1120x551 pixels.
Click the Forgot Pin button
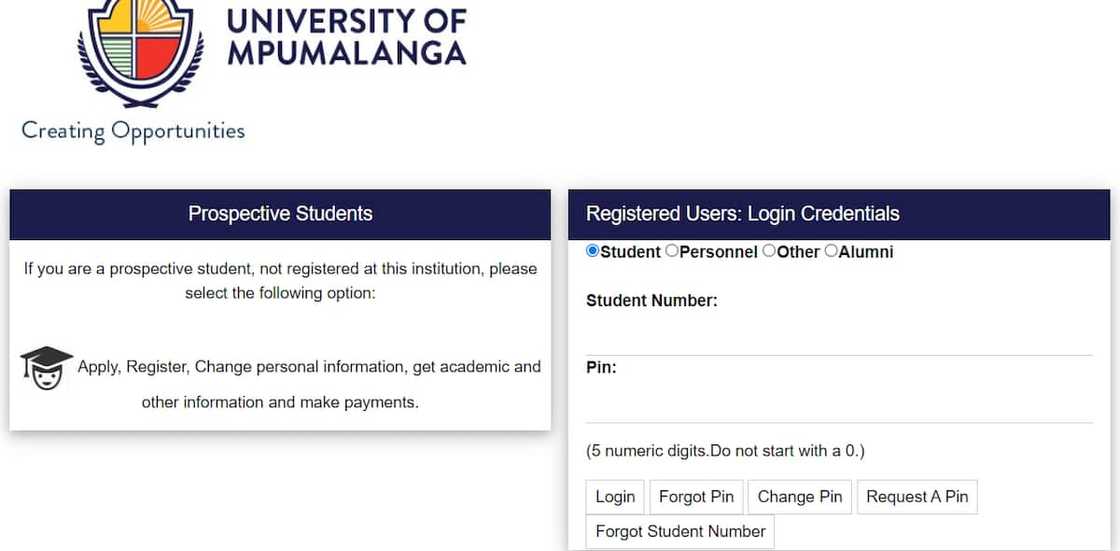tap(696, 497)
